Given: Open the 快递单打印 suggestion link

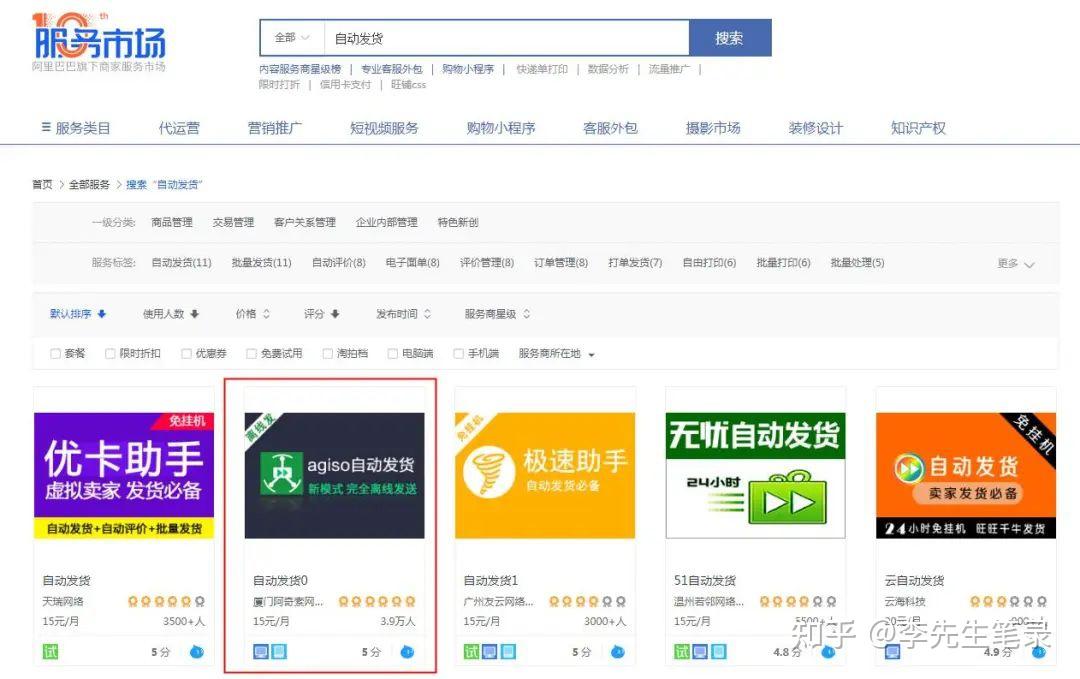Looking at the screenshot, I should pyautogui.click(x=542, y=69).
